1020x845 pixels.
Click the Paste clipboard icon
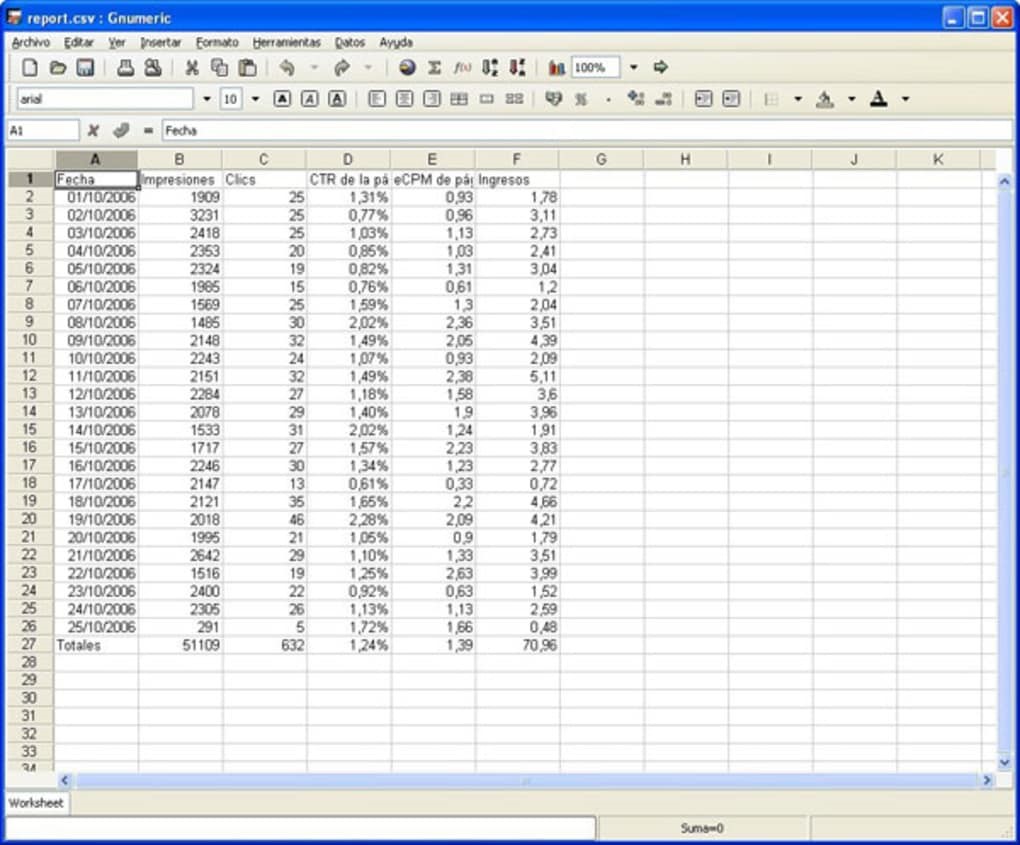pyautogui.click(x=247, y=68)
